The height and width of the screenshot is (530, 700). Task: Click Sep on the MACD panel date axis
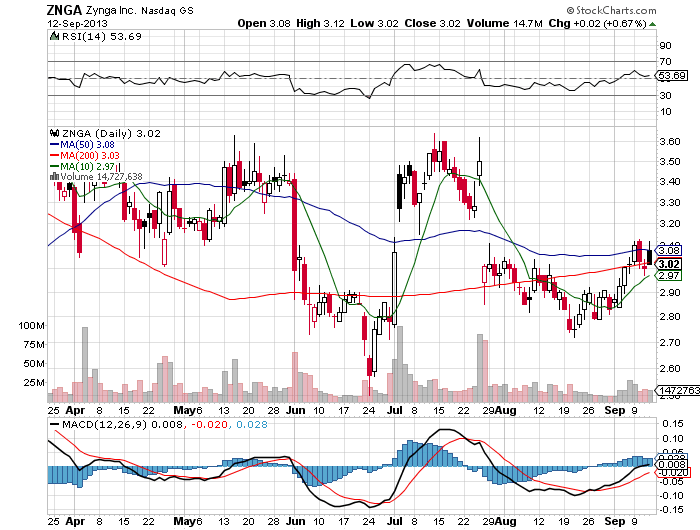tap(615, 521)
